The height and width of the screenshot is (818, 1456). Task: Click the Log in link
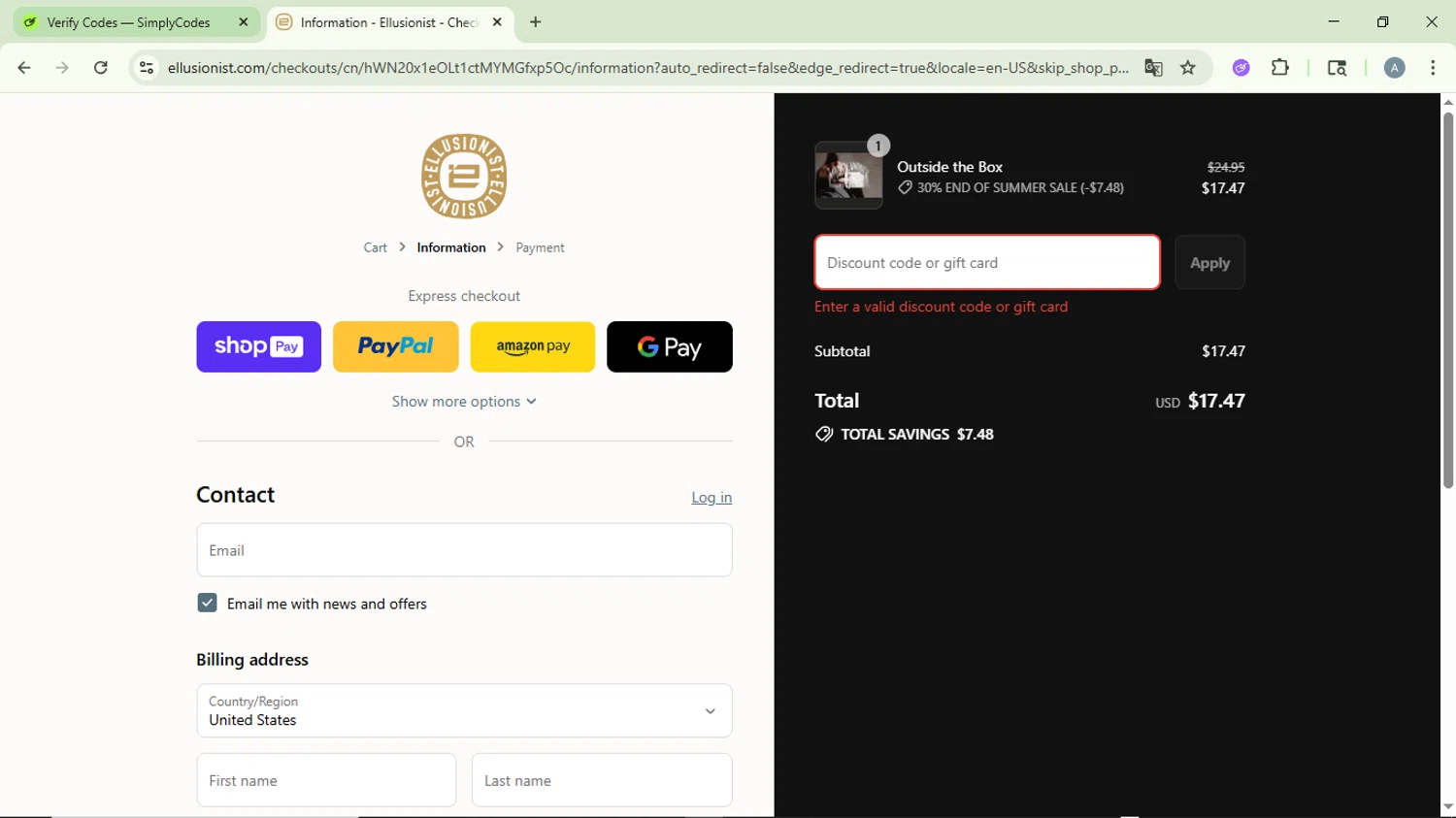tap(711, 497)
